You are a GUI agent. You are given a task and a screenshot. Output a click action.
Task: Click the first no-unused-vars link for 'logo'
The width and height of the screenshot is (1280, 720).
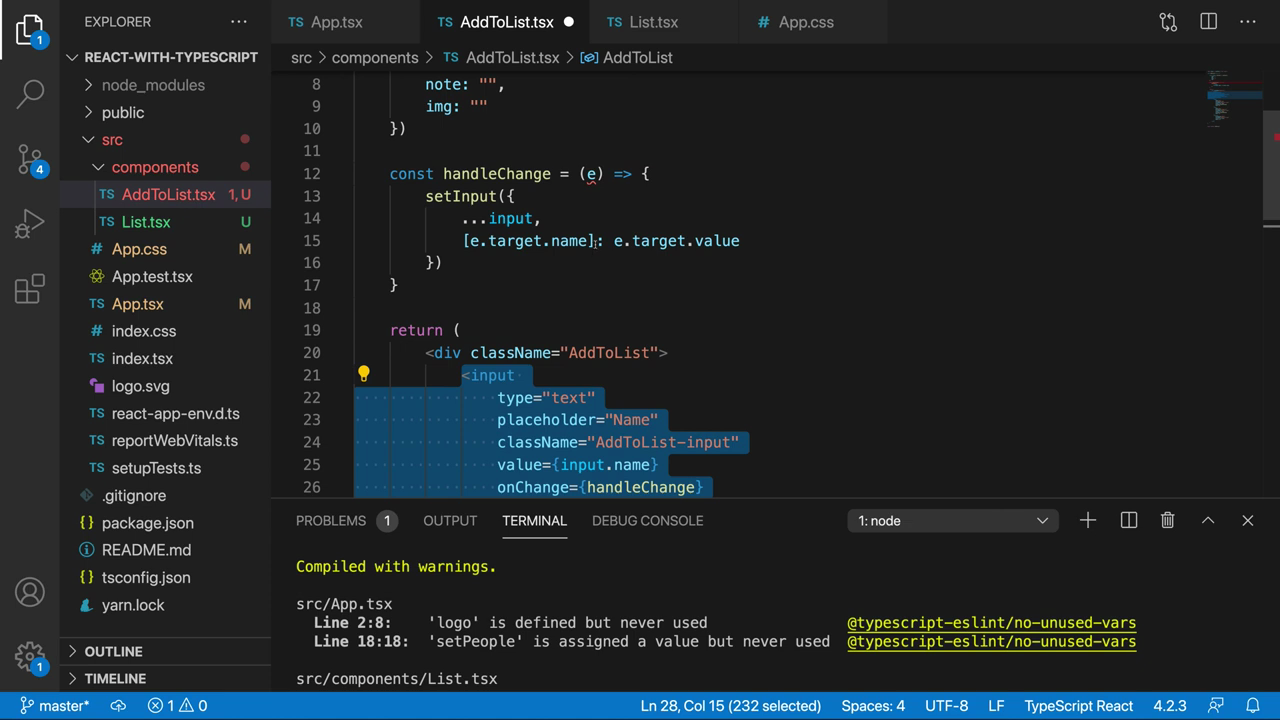coord(991,622)
